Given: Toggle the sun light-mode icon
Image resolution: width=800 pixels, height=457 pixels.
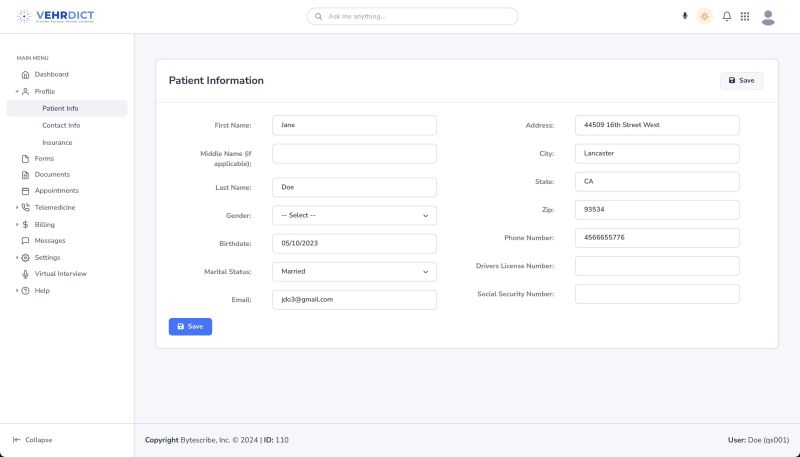Looking at the screenshot, I should click(705, 16).
